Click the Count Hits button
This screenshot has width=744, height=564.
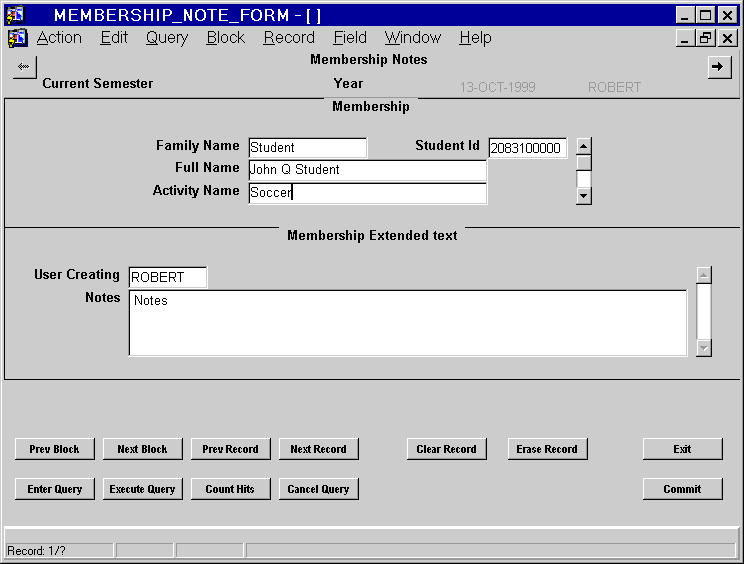coord(231,489)
